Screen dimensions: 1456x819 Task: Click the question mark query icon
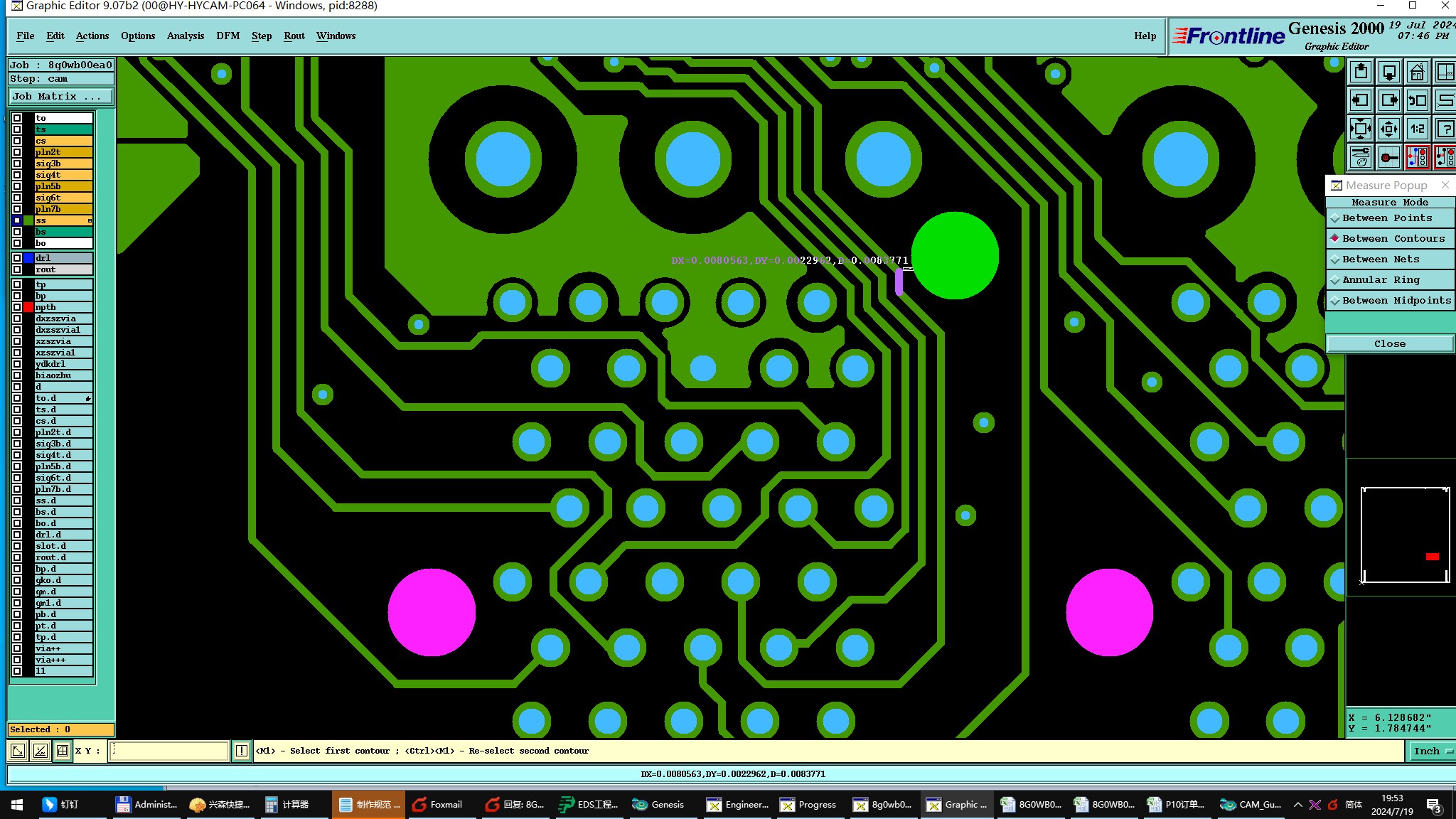click(x=1445, y=129)
